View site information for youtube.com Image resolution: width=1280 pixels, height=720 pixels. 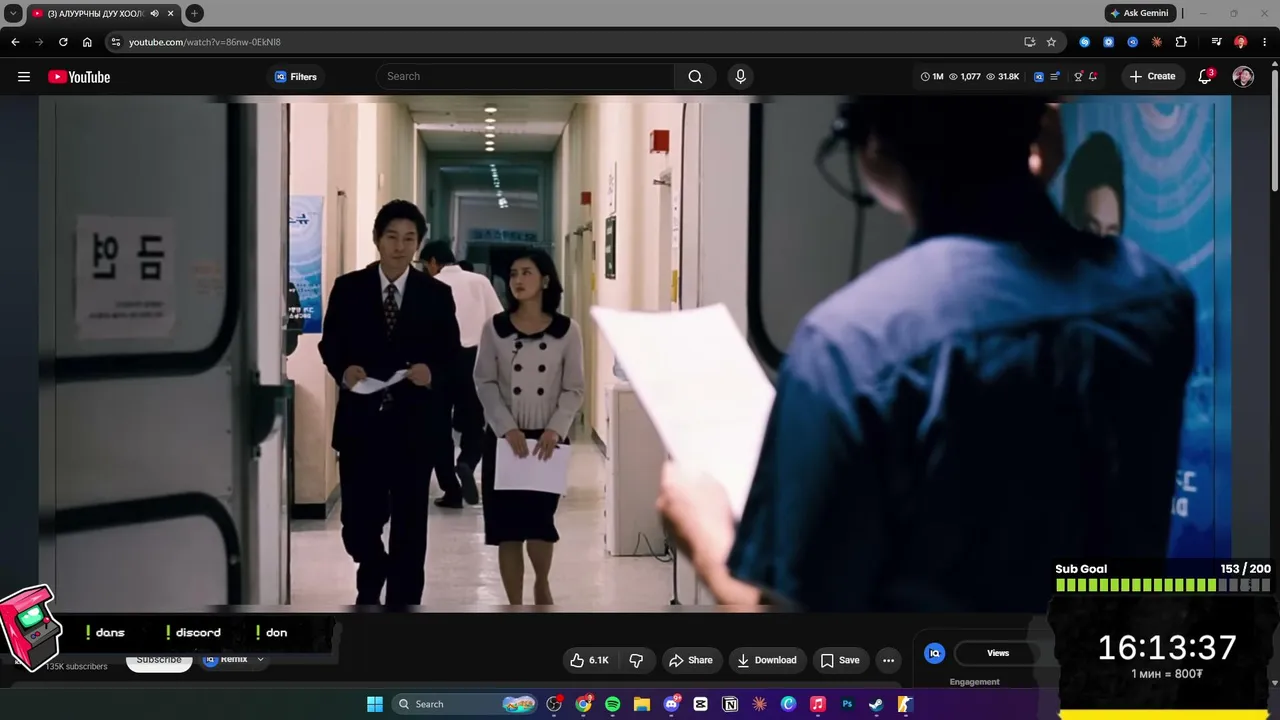116,42
